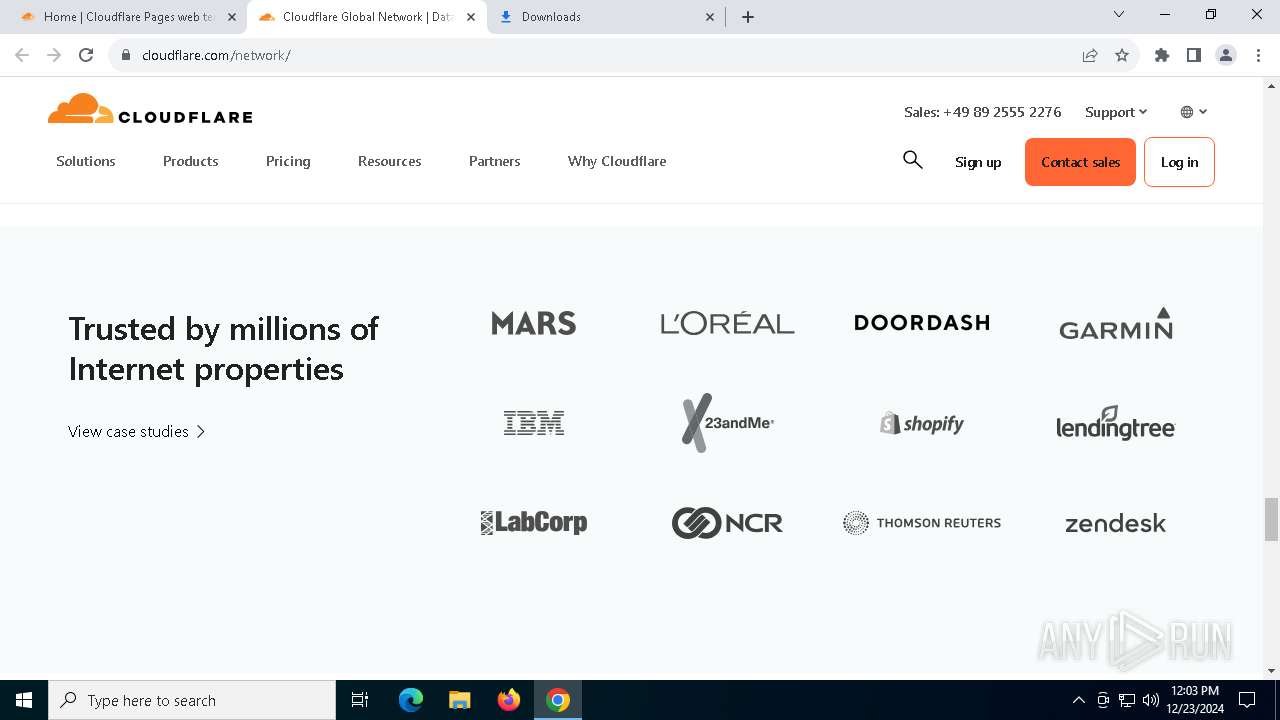Click the Sign up link

[978, 162]
